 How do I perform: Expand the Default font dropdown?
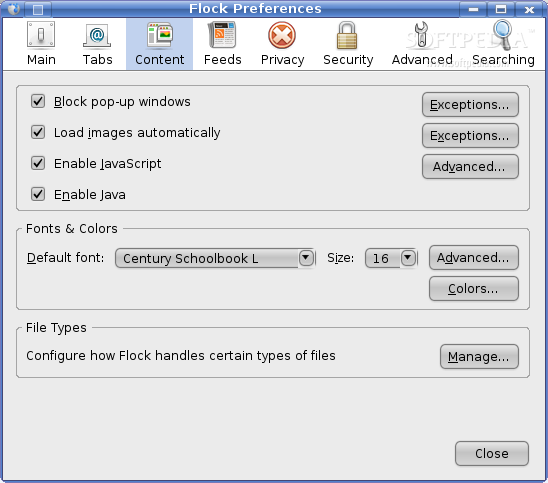coord(215,258)
